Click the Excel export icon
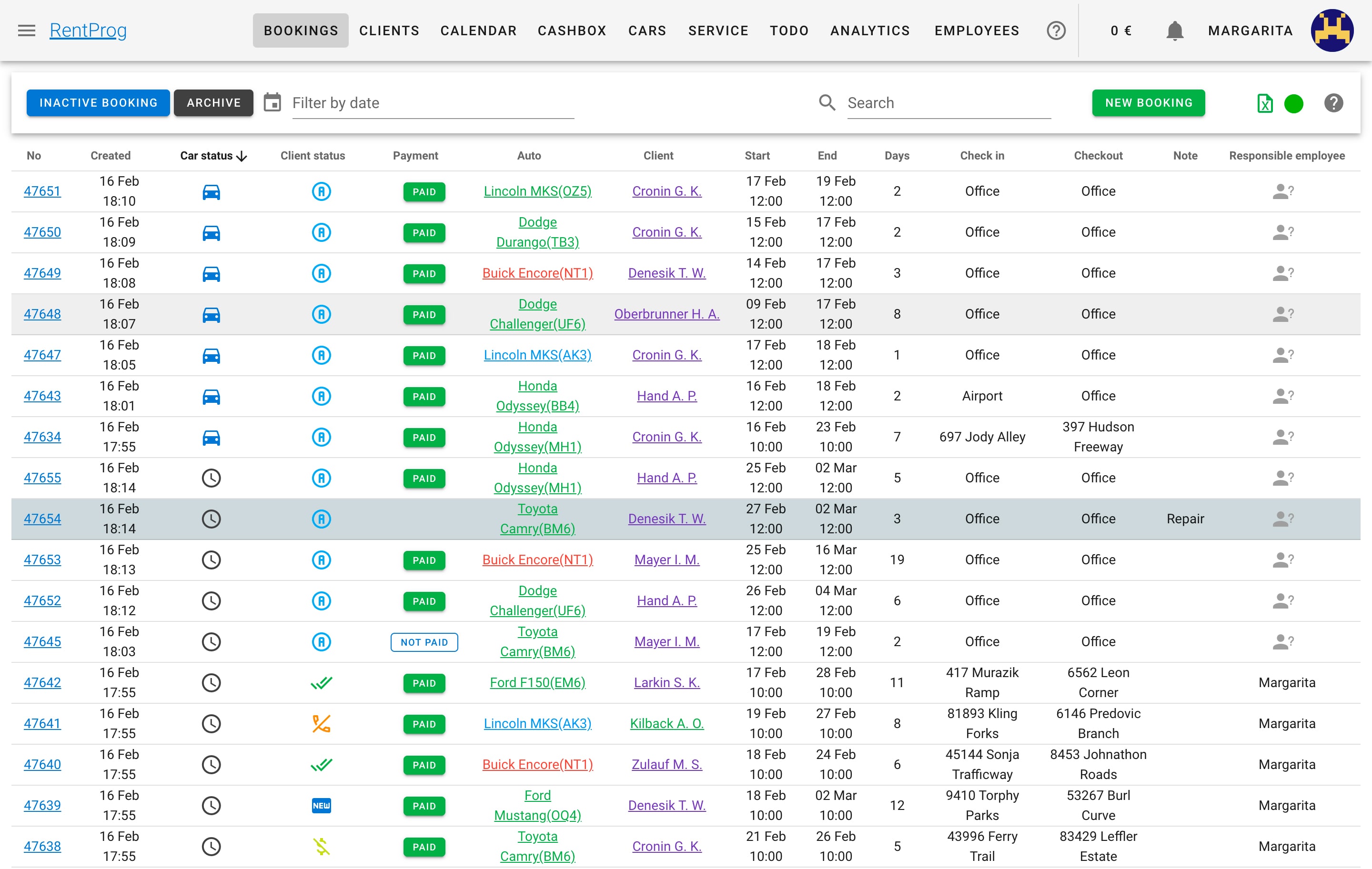 pos(1265,103)
